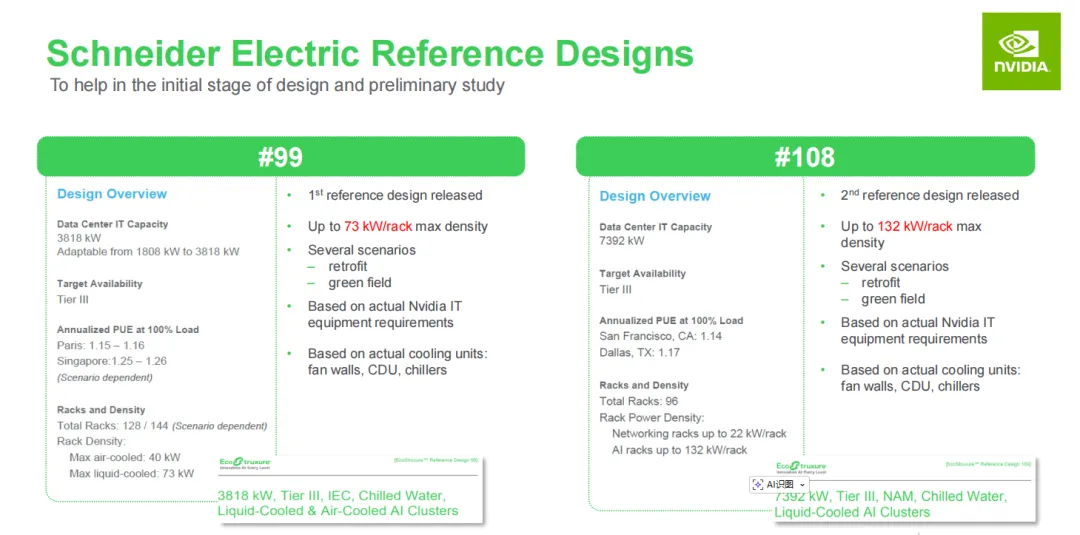This screenshot has width=1080, height=535.
Task: Click 'Adaptable from 1808 kW to 3818 kW'
Action: pyautogui.click(x=148, y=251)
